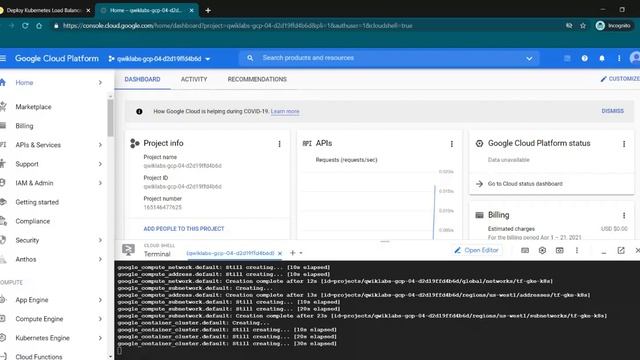Open the notifications bell
The image size is (640, 360).
click(602, 58)
